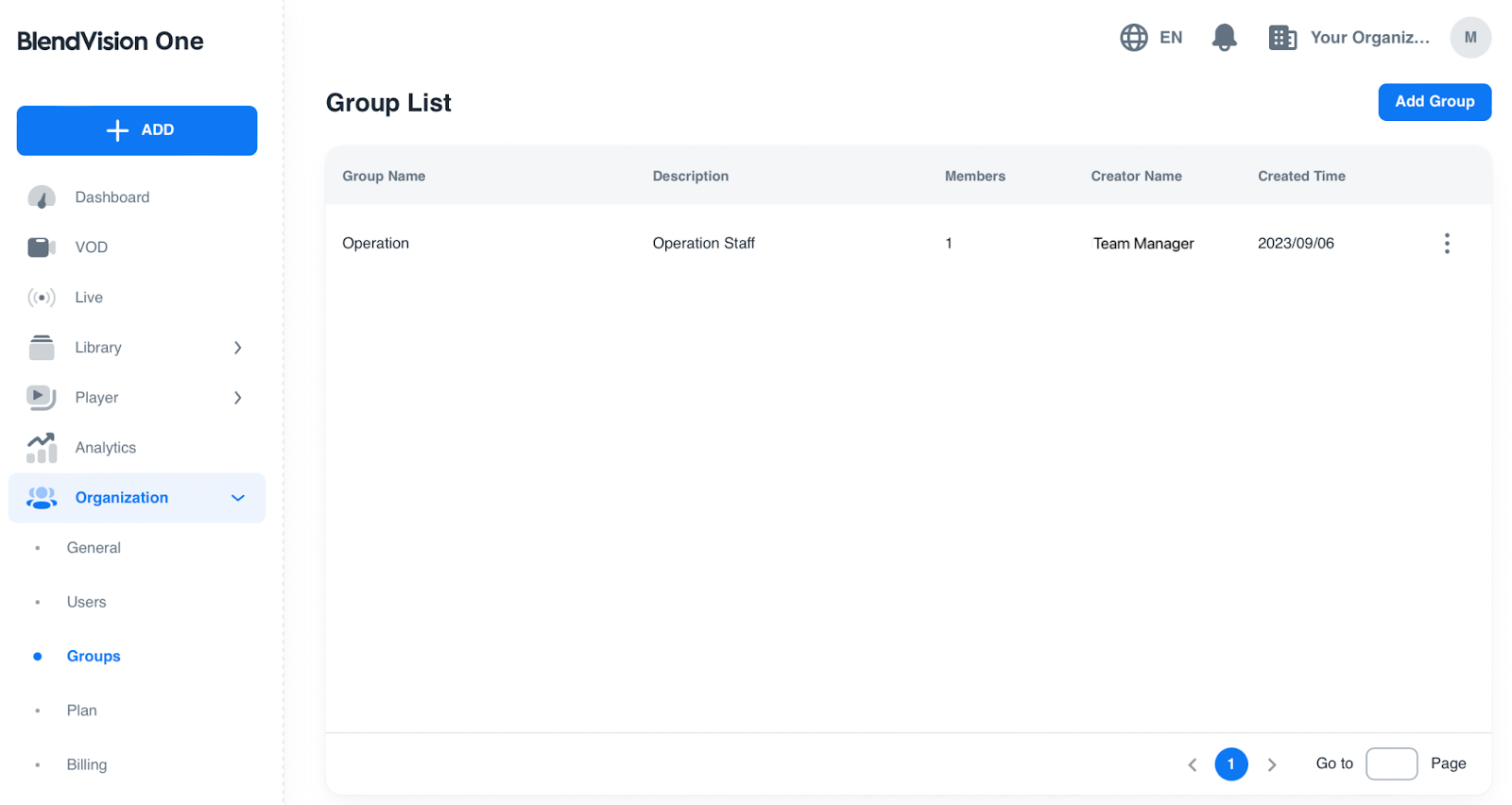The height and width of the screenshot is (805, 1512).
Task: Select page 1 in pagination
Action: pyautogui.click(x=1230, y=764)
